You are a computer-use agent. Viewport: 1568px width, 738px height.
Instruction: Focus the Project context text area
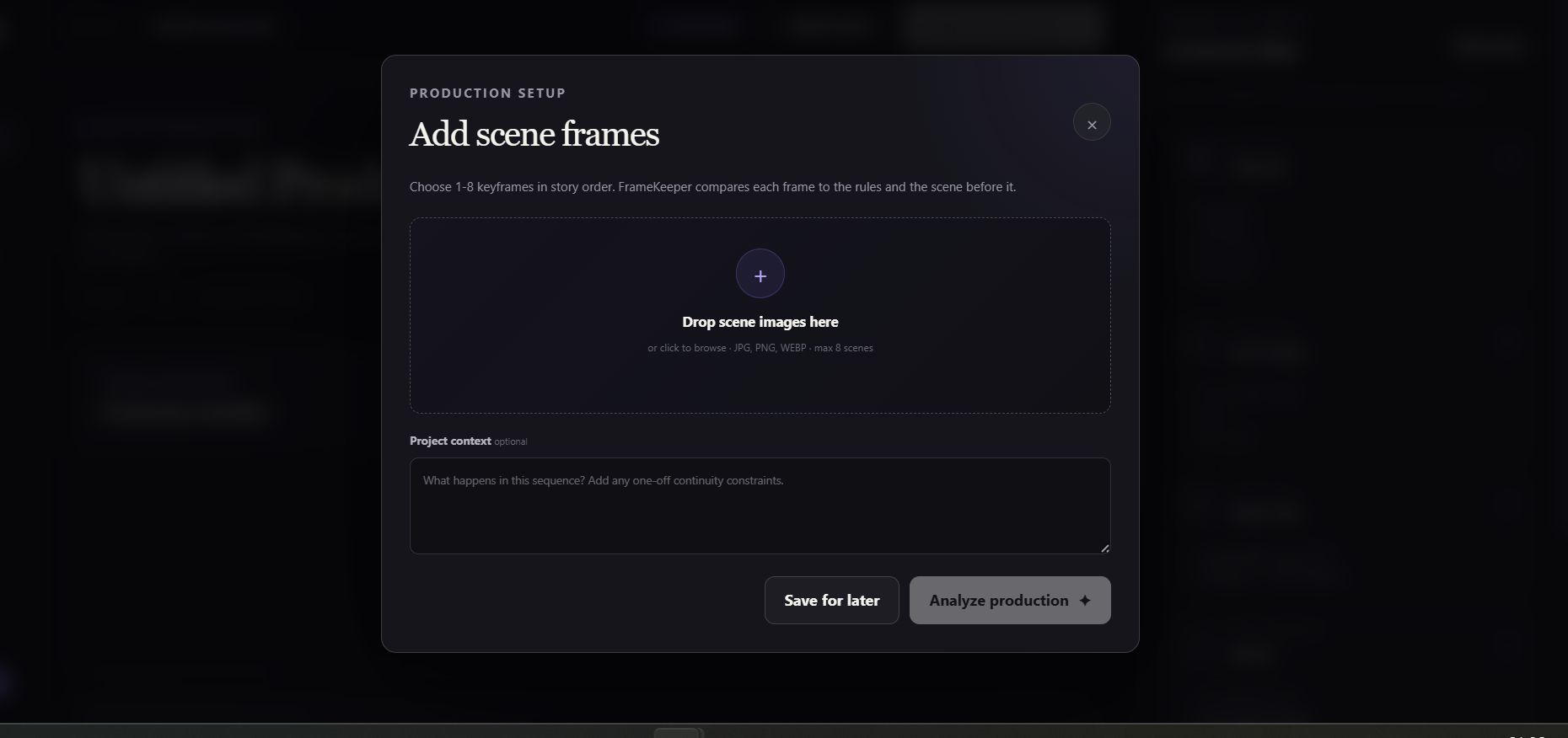tap(760, 505)
